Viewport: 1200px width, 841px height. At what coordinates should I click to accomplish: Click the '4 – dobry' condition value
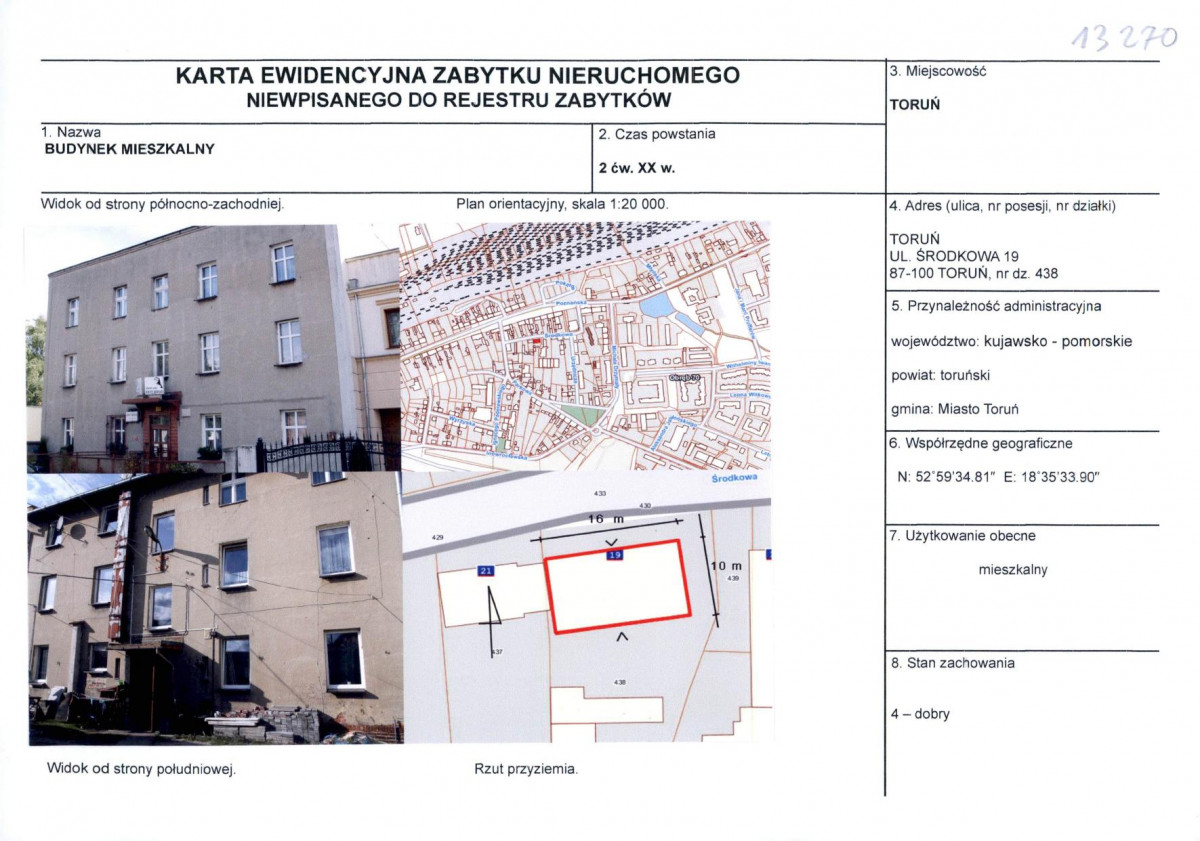click(919, 714)
